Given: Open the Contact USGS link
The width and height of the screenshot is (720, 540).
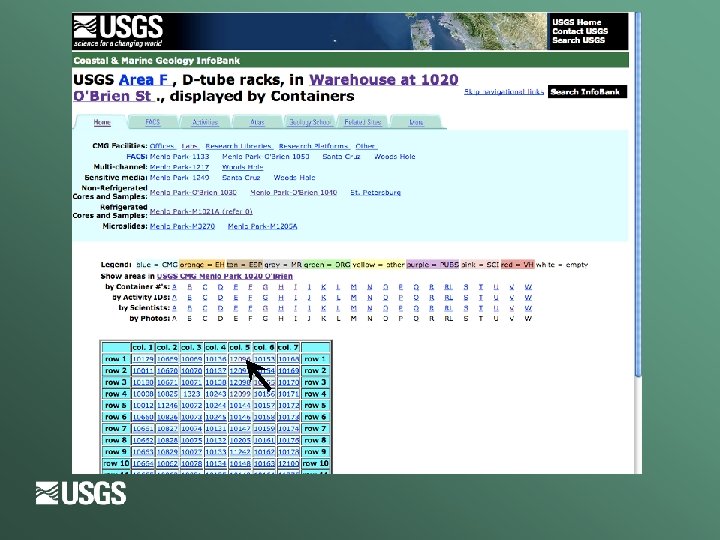Looking at the screenshot, I should 580,31.
